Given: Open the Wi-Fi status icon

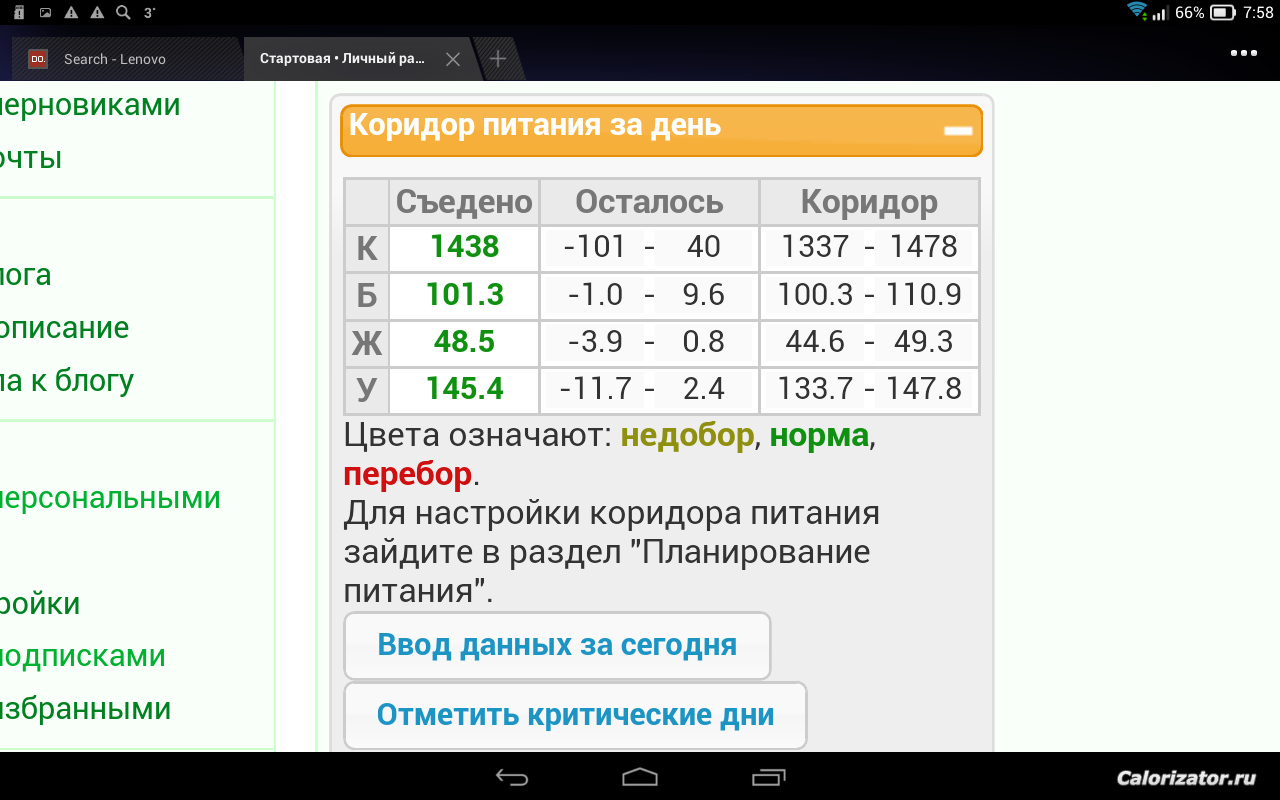Looking at the screenshot, I should pyautogui.click(x=1137, y=12).
